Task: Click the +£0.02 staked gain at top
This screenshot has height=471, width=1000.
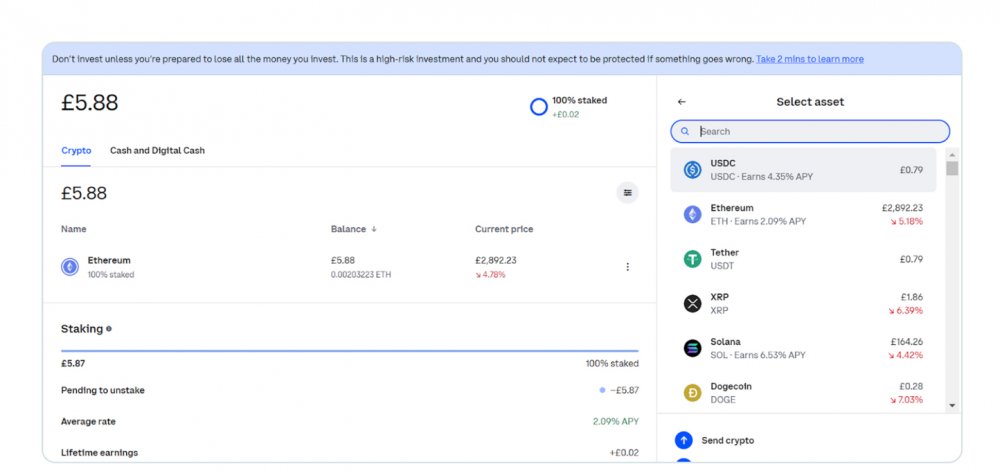Action: point(565,115)
